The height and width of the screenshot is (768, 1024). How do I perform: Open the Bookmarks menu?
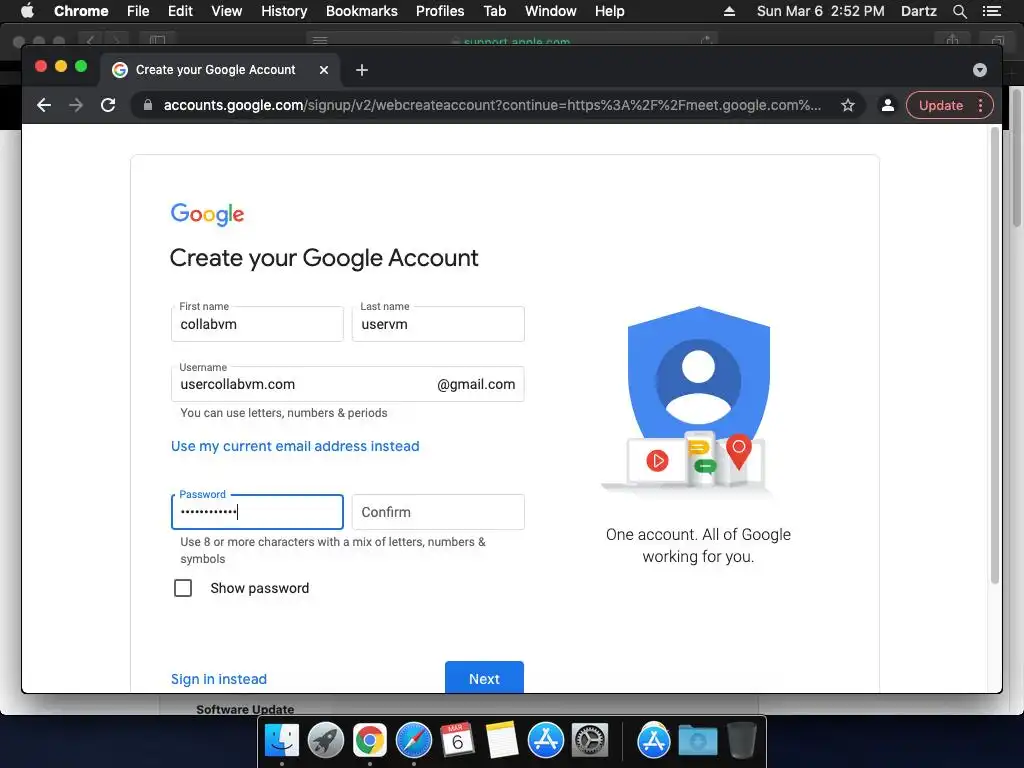362,11
